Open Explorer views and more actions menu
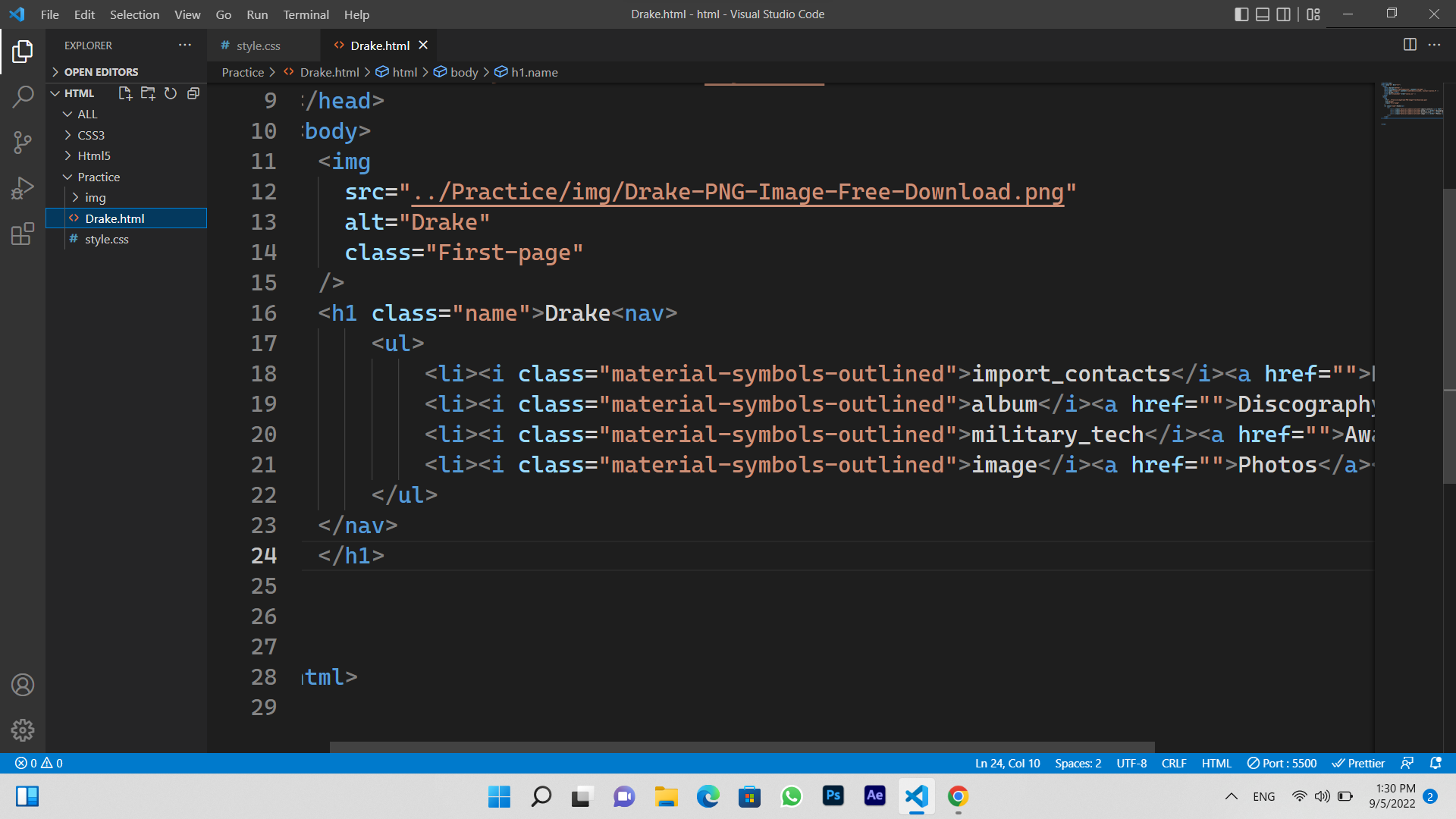The image size is (1456, 819). (185, 45)
